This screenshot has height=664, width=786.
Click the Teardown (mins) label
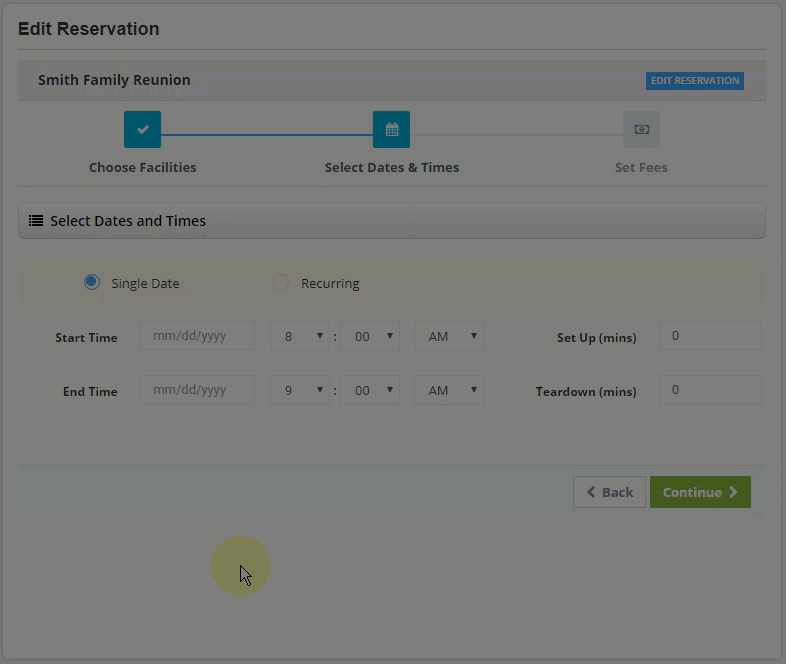tap(586, 391)
